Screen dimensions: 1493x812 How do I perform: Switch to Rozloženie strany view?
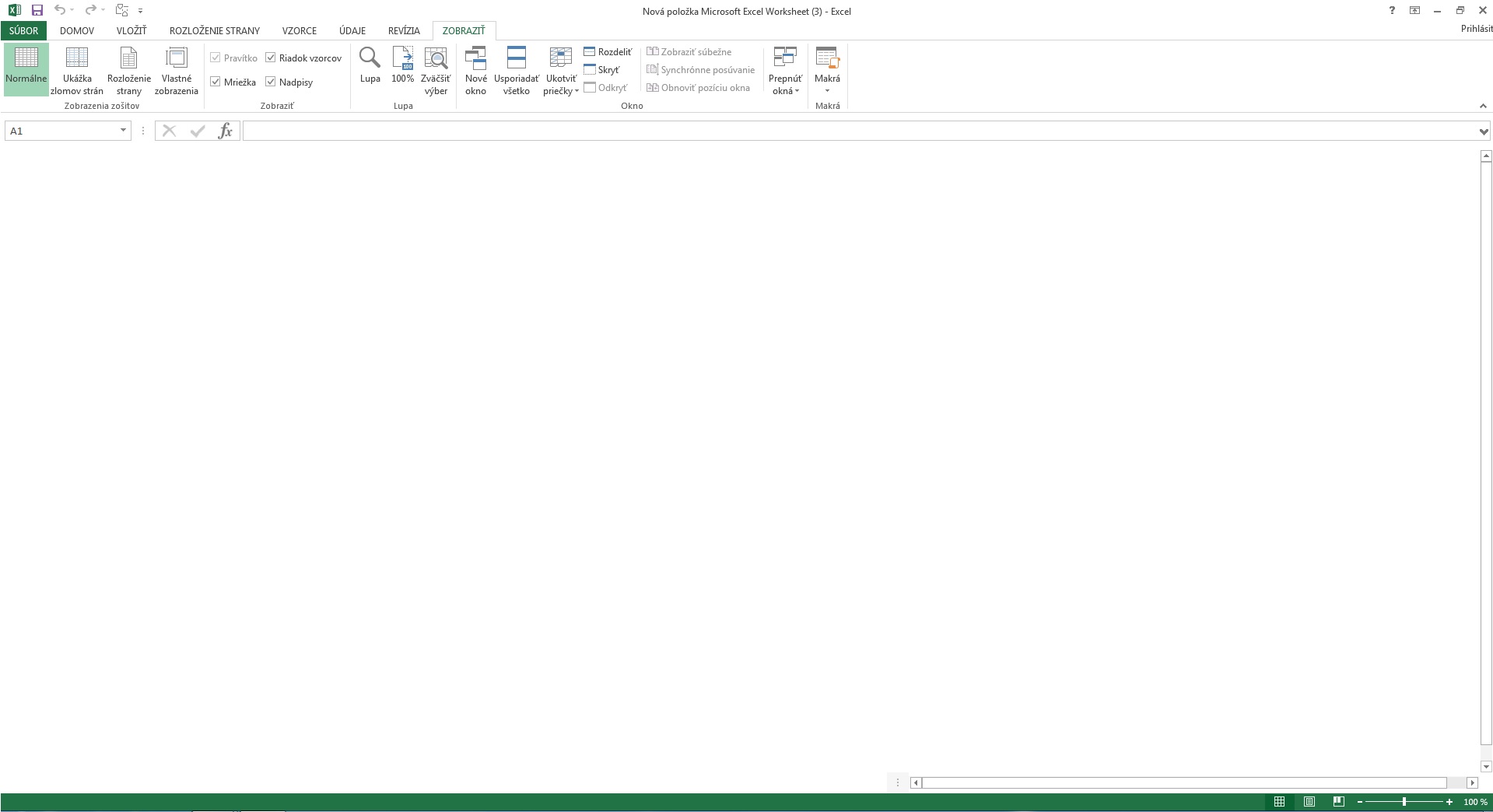(x=129, y=69)
